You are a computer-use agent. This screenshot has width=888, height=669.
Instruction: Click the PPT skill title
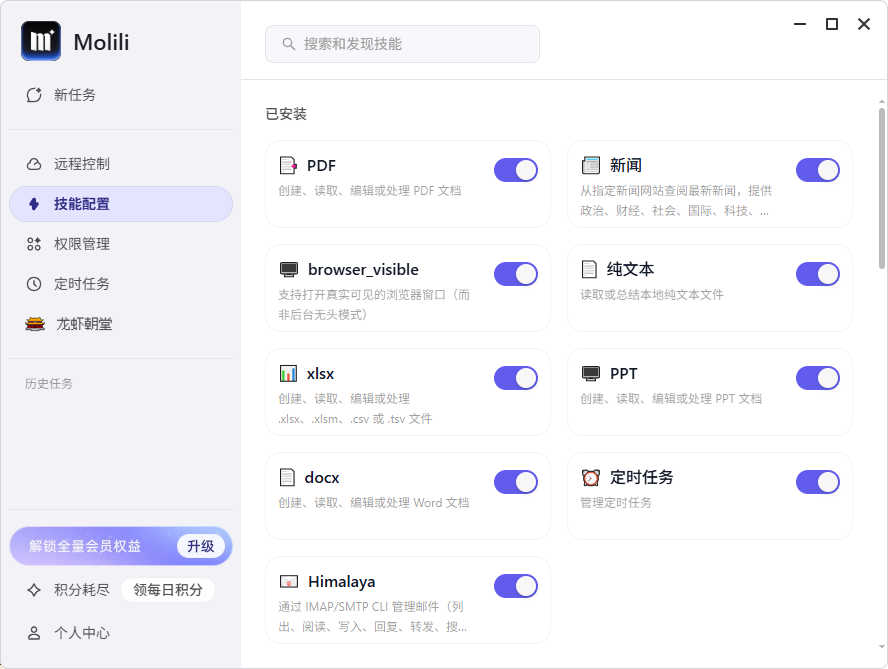click(x=624, y=373)
